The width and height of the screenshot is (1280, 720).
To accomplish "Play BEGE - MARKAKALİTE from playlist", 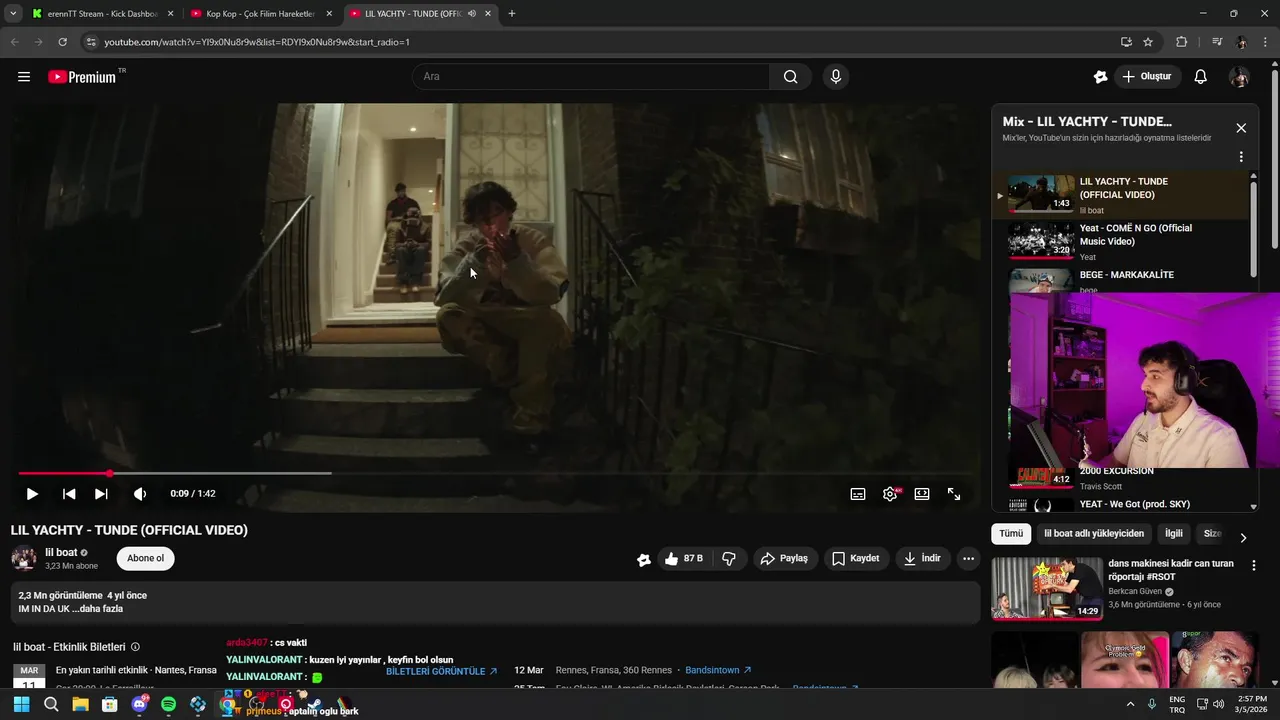I will (x=1120, y=280).
